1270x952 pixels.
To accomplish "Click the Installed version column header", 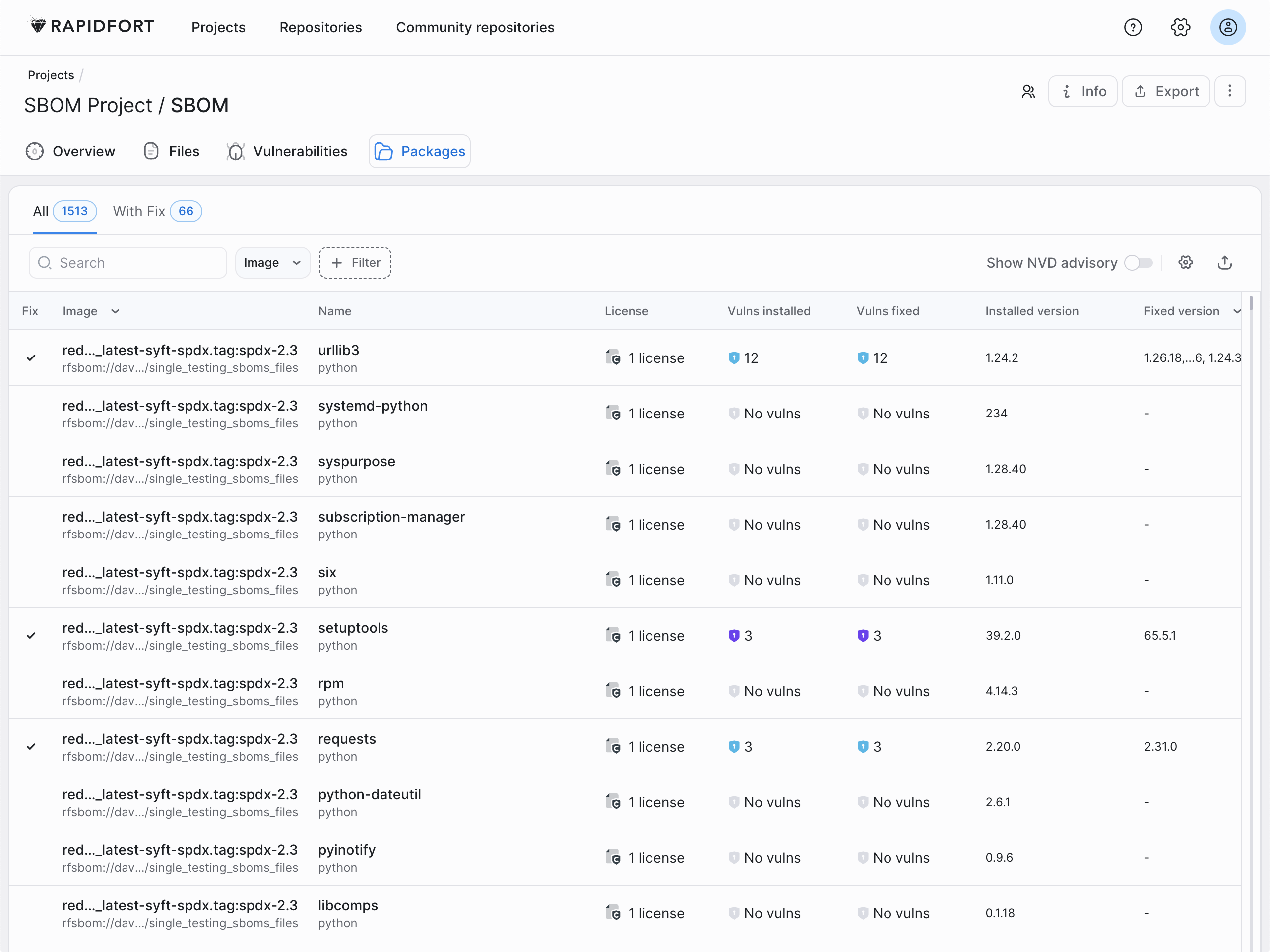I will [x=1031, y=311].
